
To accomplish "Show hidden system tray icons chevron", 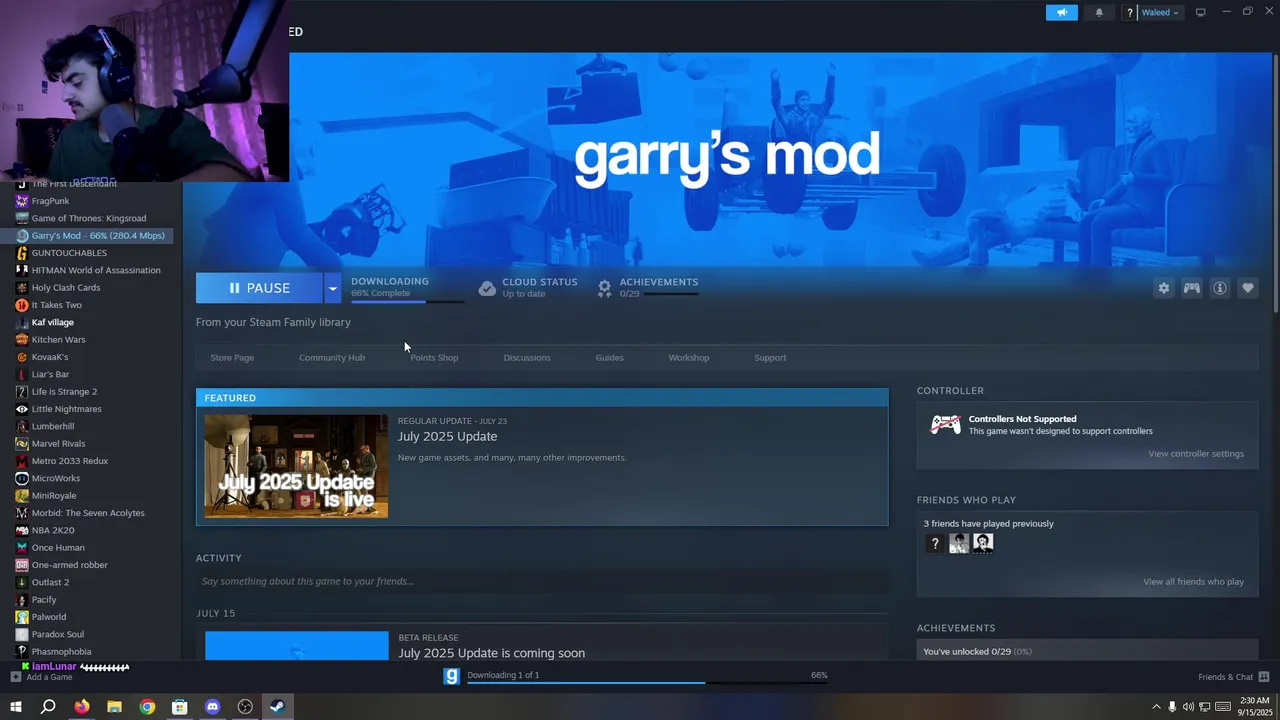I will pos(1154,707).
